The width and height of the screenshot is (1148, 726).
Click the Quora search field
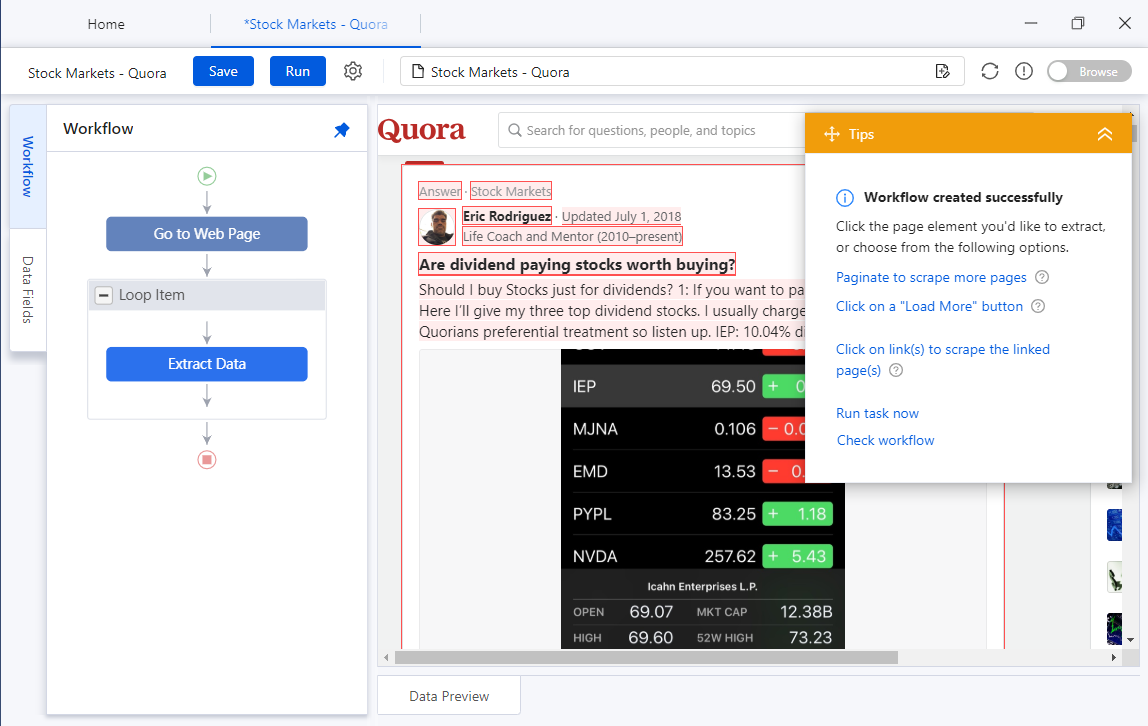pos(652,130)
